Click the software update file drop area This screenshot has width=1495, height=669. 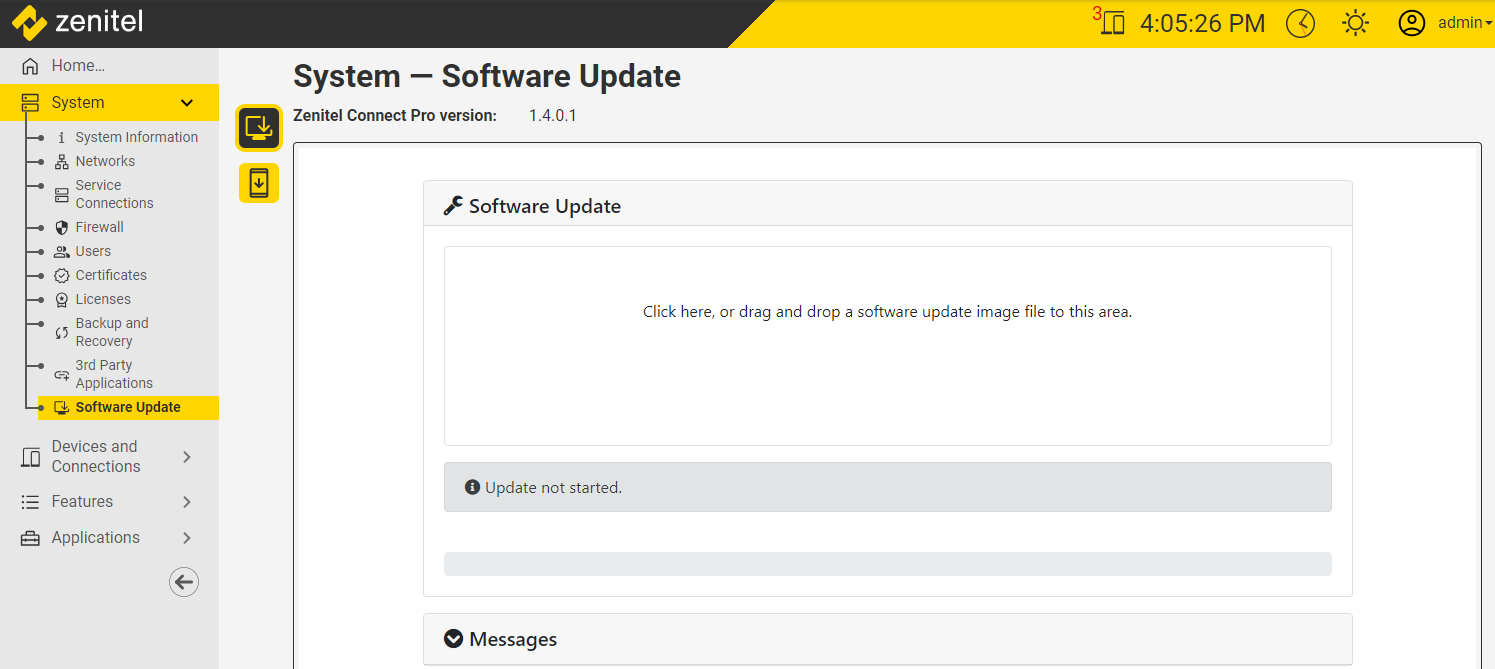point(888,346)
